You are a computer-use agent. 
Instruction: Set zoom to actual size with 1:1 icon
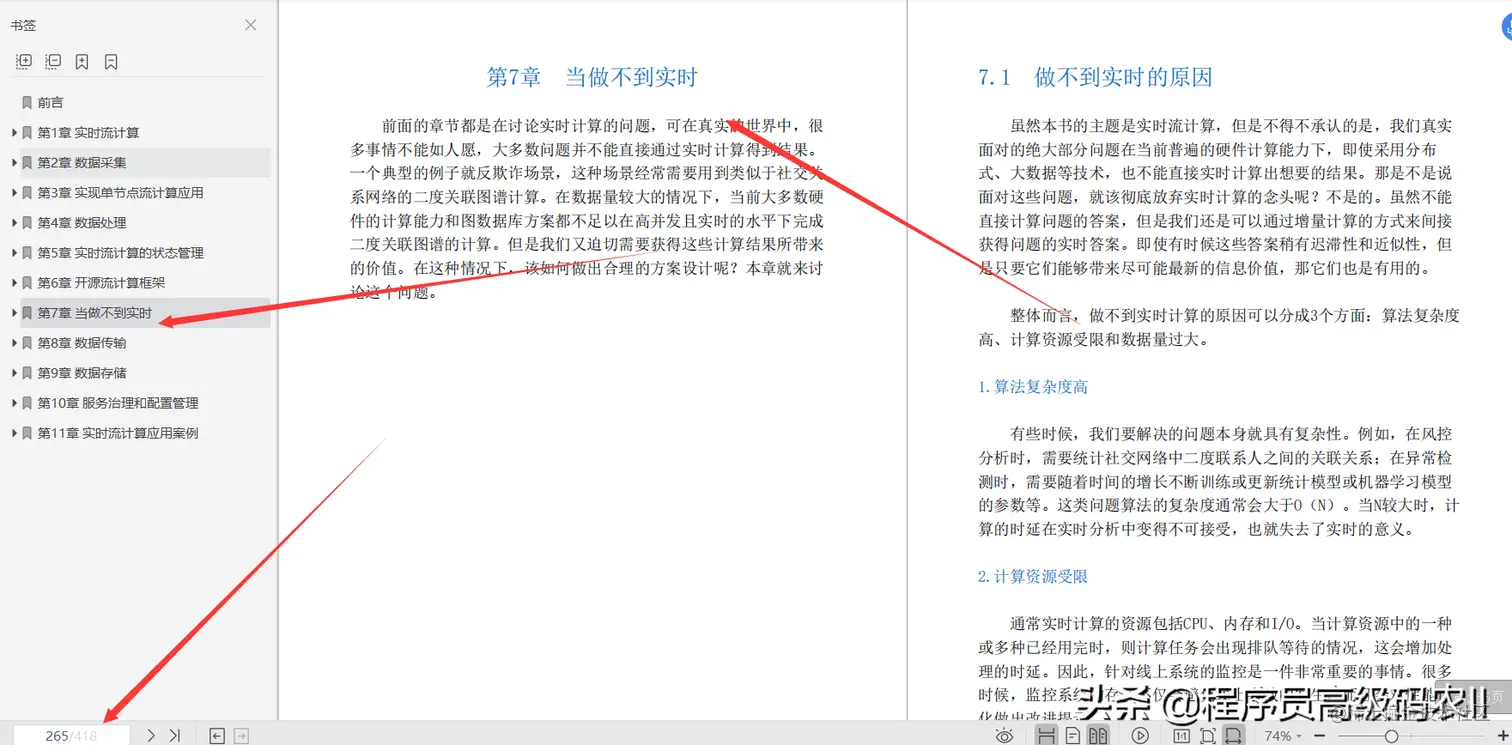point(1181,735)
